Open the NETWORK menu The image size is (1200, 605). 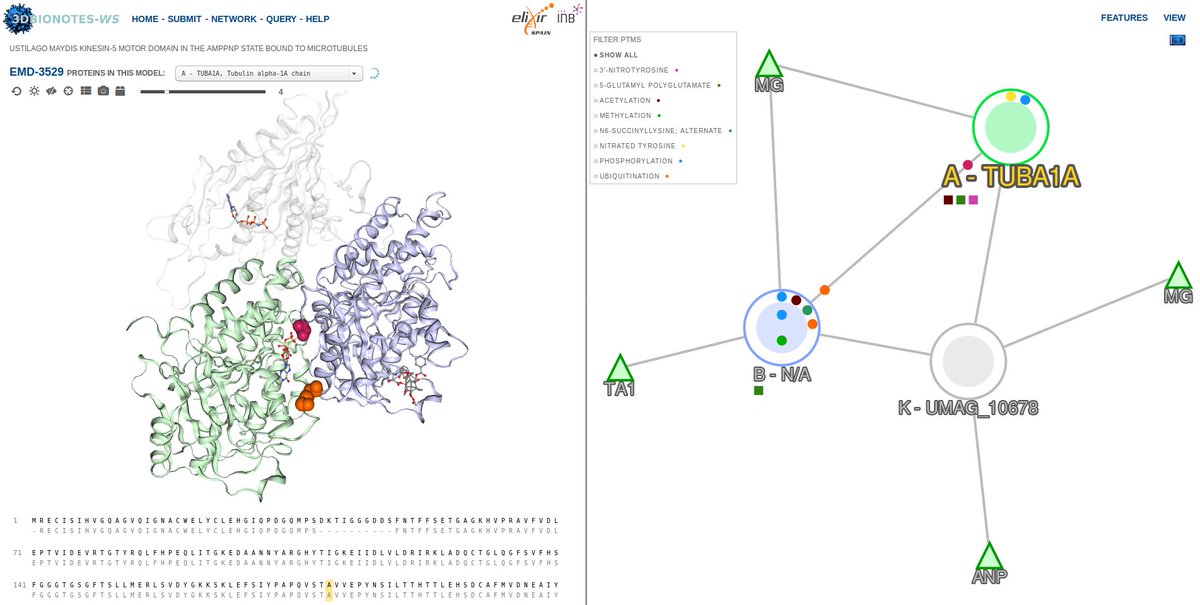[x=234, y=19]
